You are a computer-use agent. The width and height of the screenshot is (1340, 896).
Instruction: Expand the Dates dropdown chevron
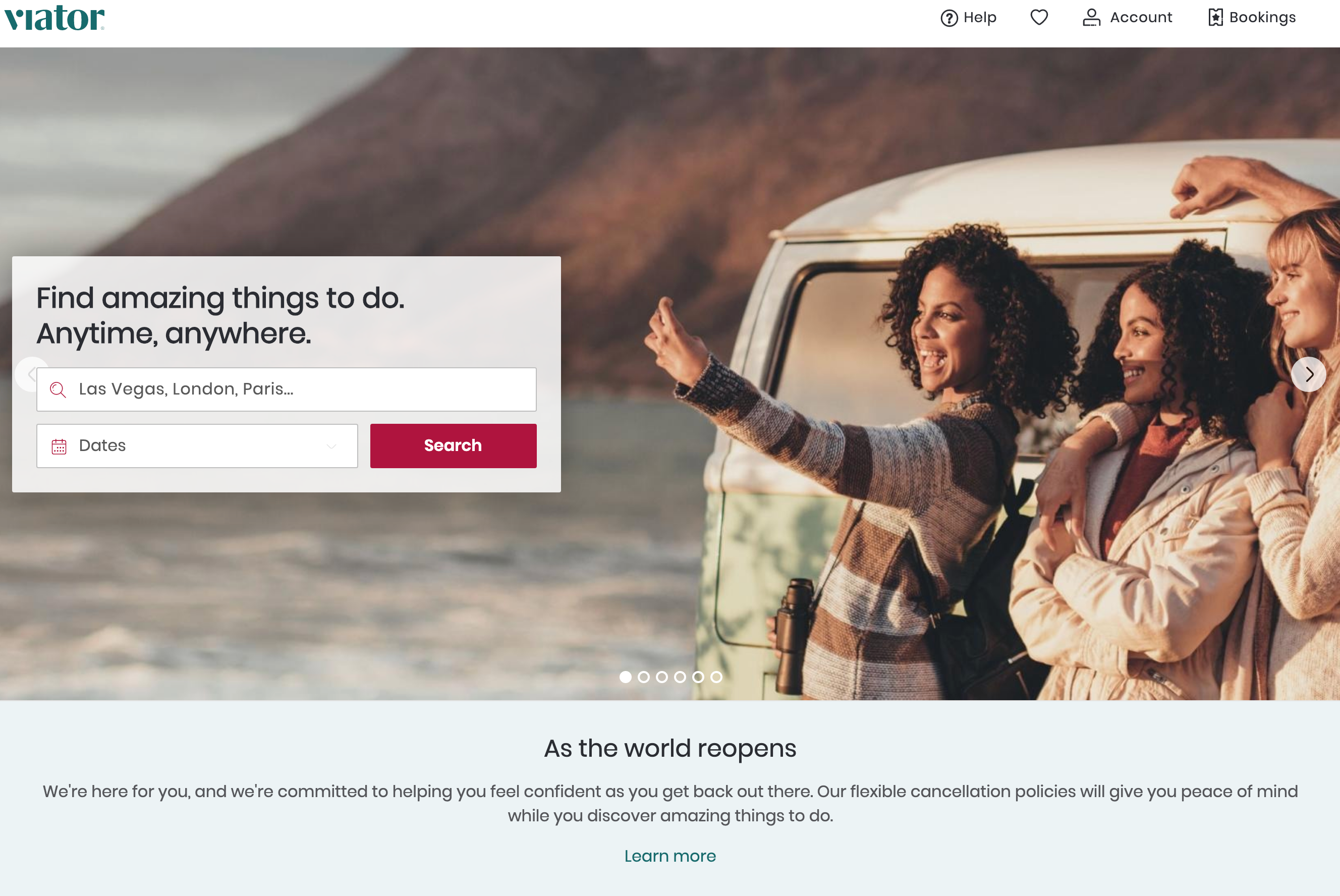coord(331,447)
